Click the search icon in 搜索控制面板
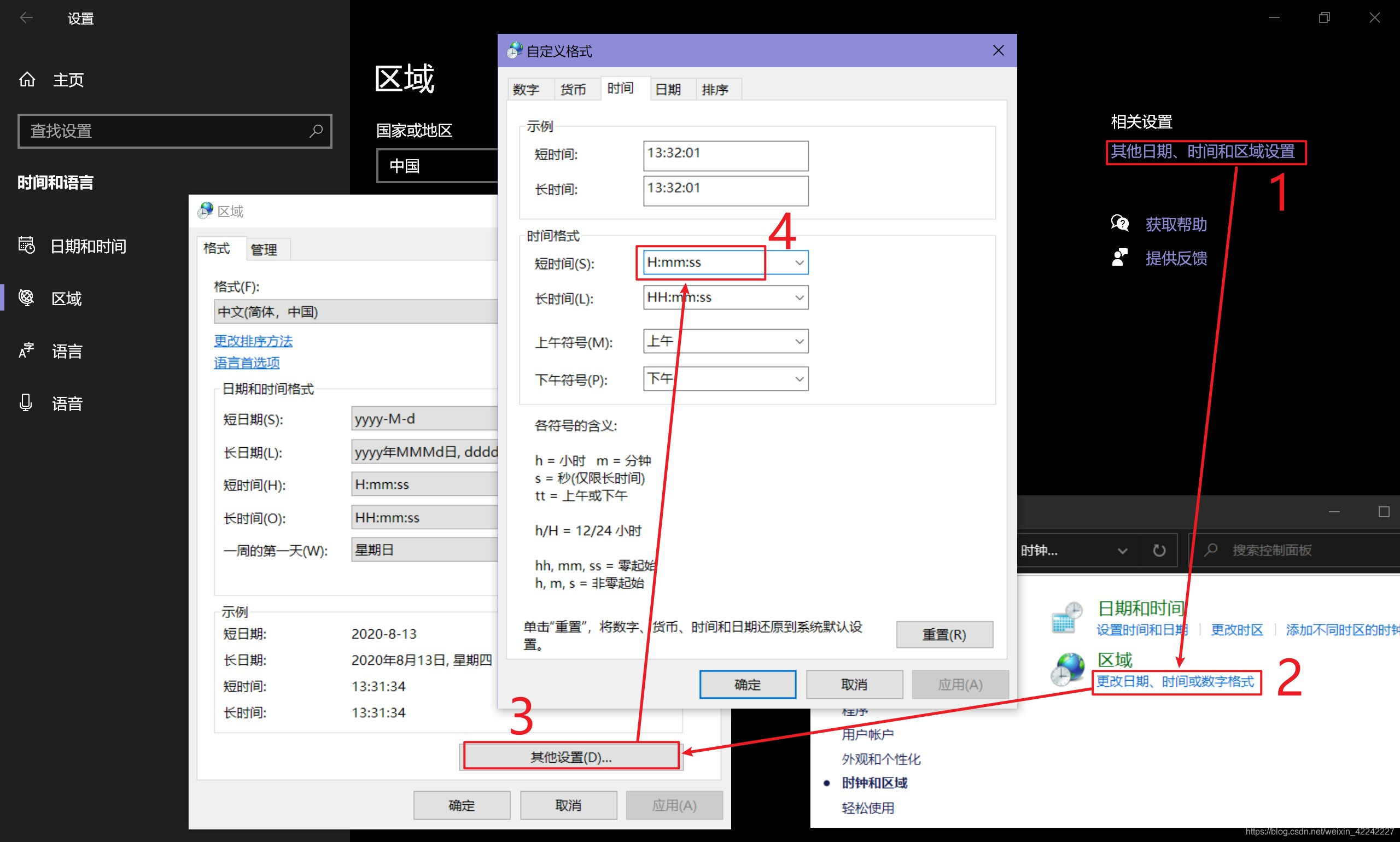 [x=1210, y=550]
